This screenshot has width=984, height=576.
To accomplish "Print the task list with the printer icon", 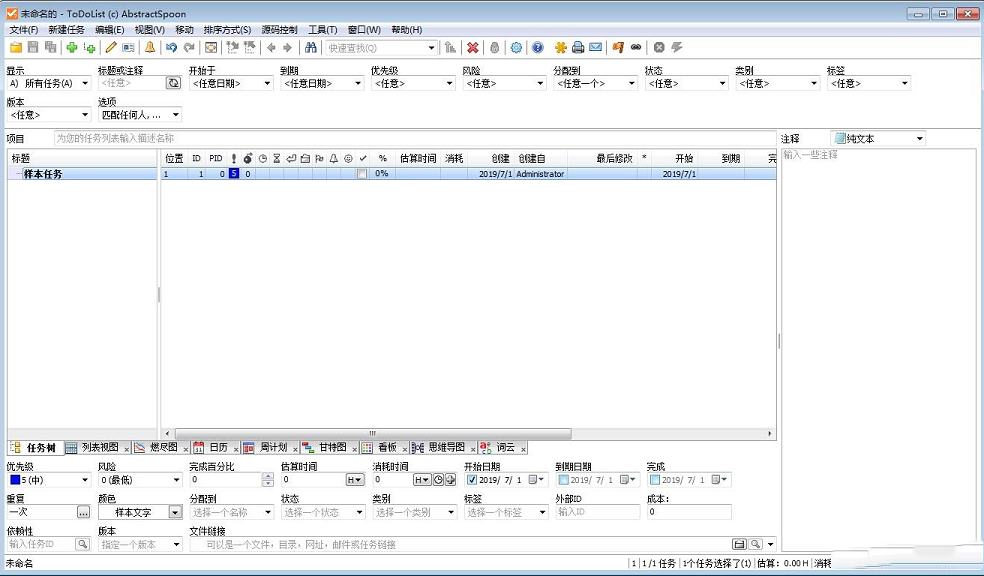I will click(578, 46).
